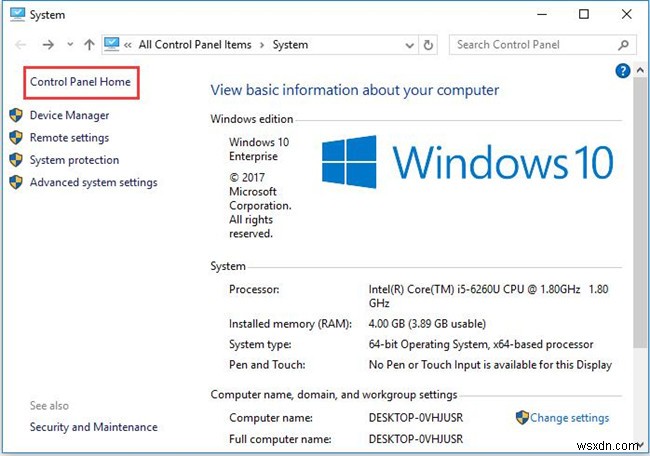Click the 64-bit Operating System value

point(481,344)
